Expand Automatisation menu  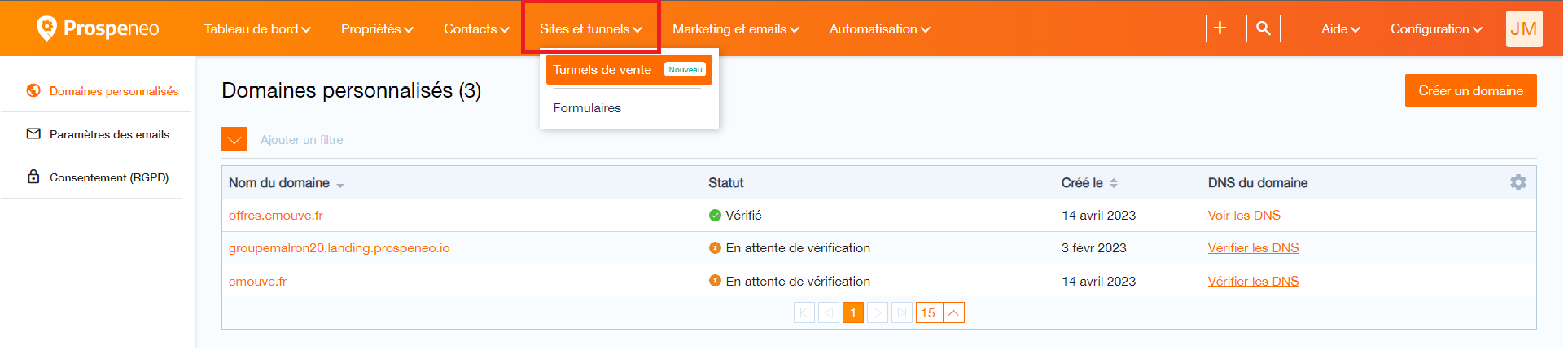[x=880, y=29]
